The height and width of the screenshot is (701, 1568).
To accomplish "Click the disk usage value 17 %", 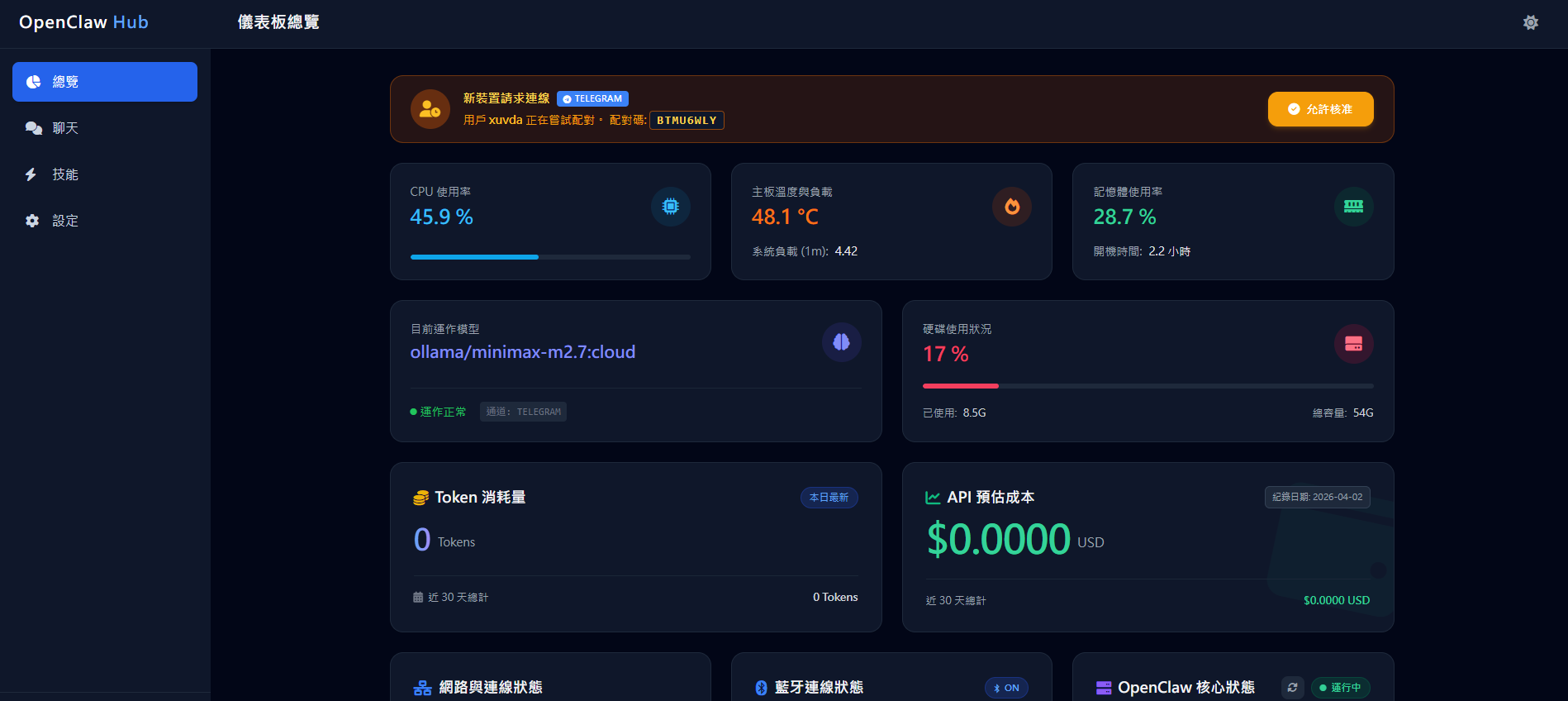I will tap(946, 355).
